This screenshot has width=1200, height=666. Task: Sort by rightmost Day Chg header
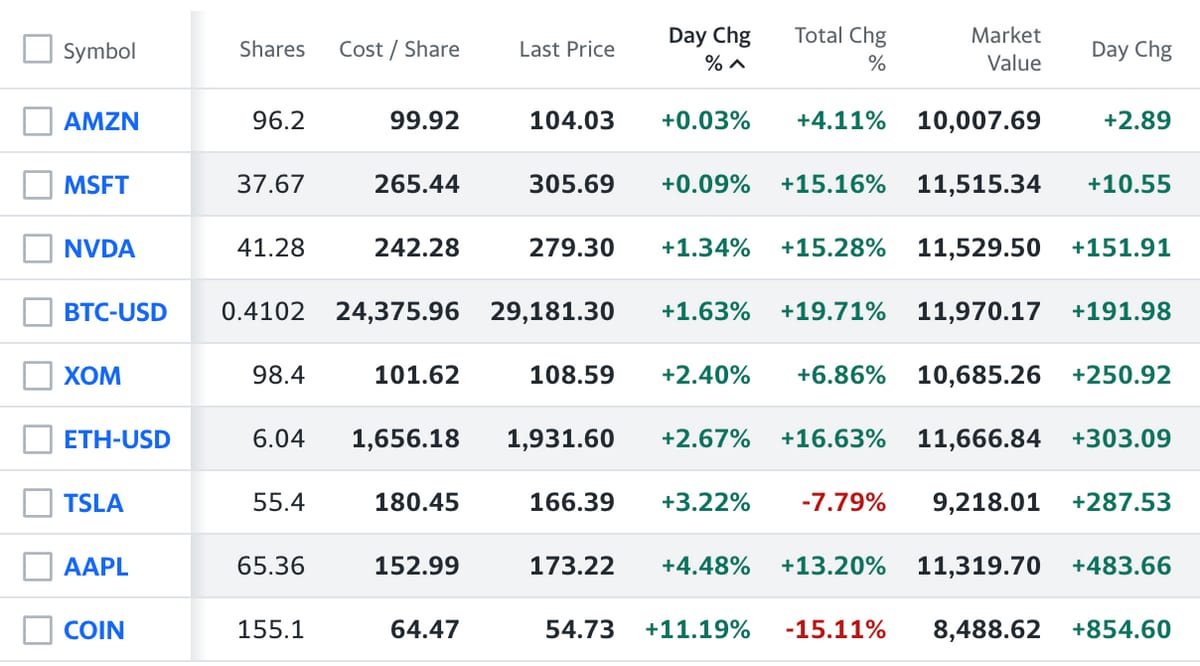(x=1131, y=49)
